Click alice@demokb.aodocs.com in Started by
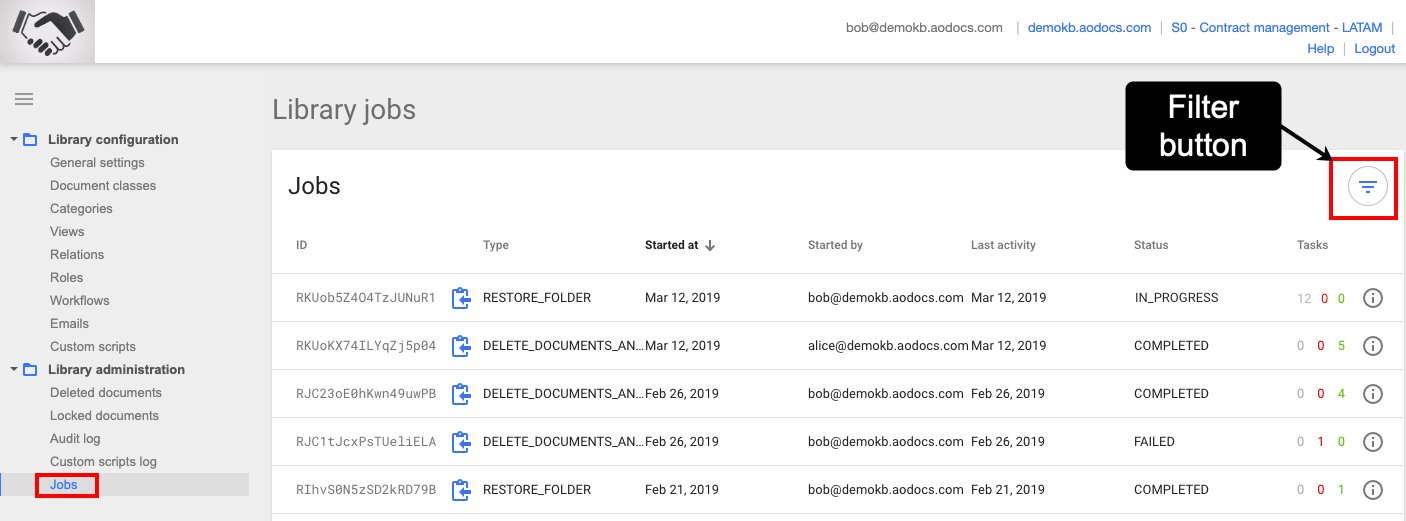 [x=888, y=346]
